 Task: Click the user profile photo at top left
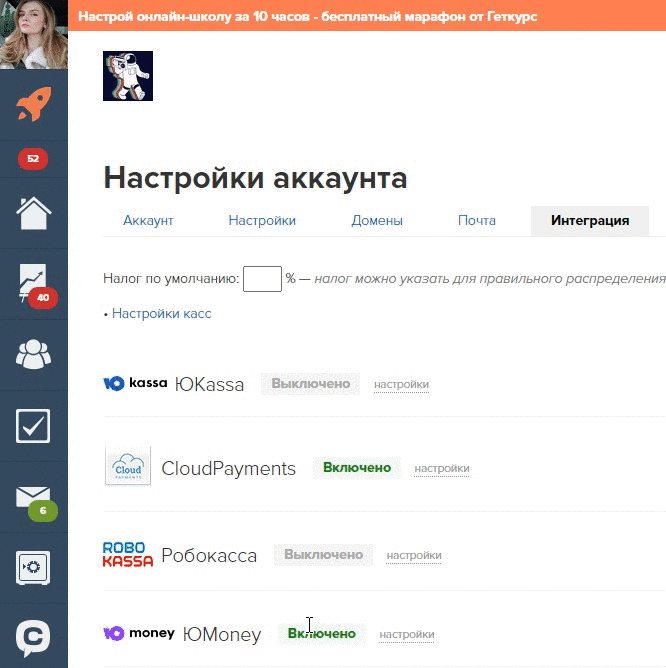pos(34,34)
